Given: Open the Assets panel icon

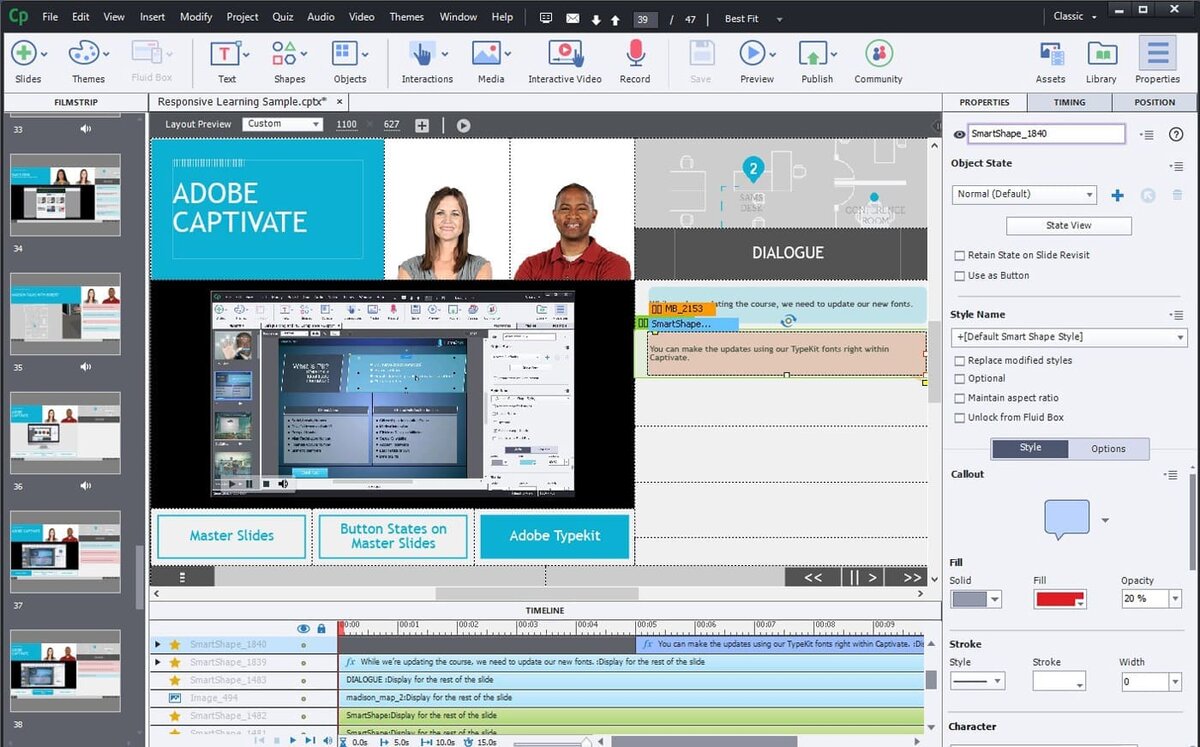Looking at the screenshot, I should 1050,54.
